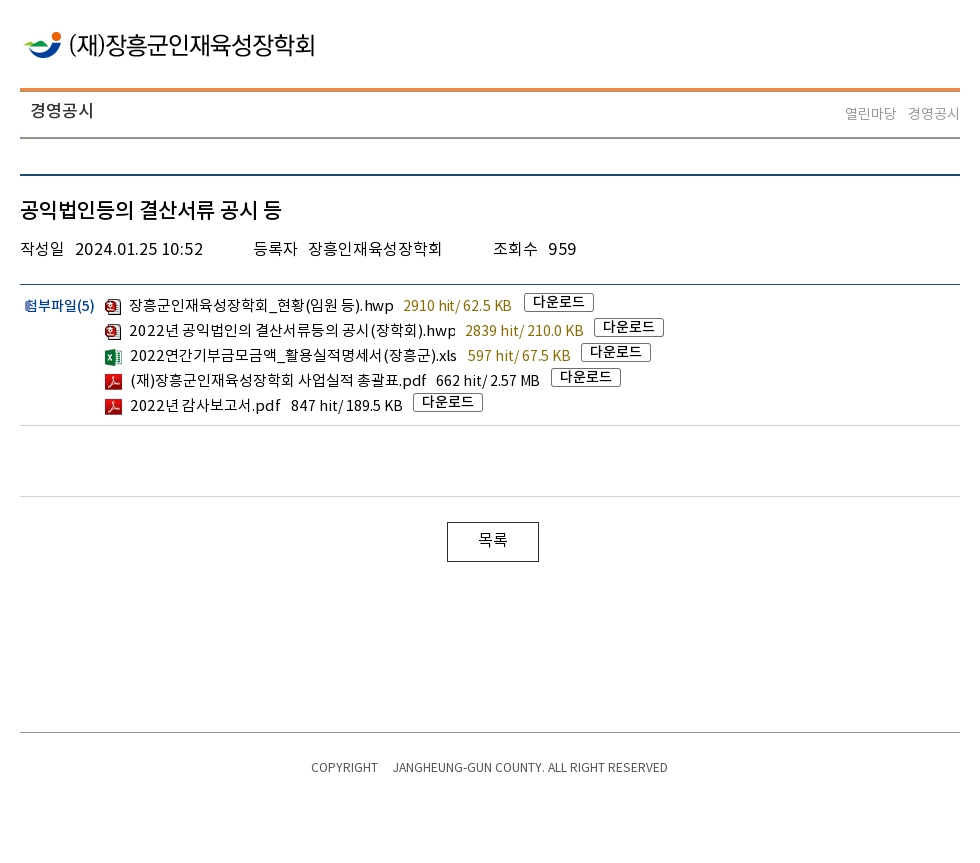Click the text 2839 hit/ 210.0 KB
980x863 pixels.
click(524, 331)
